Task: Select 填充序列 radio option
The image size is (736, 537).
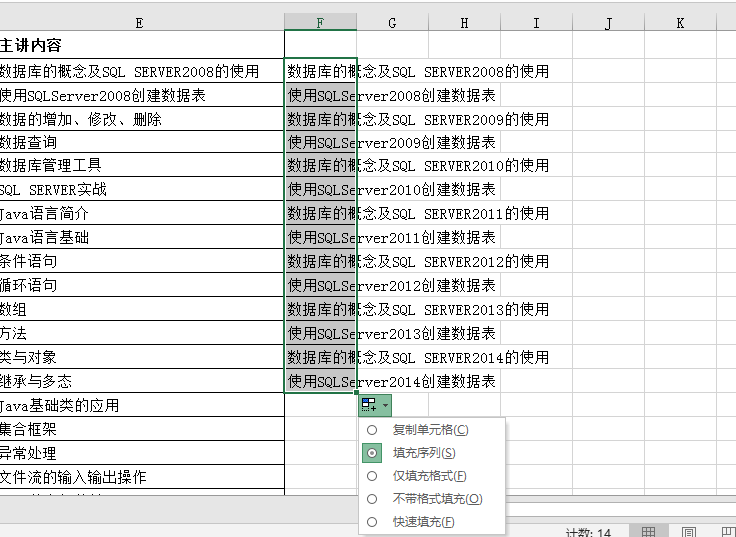Action: click(x=372, y=453)
